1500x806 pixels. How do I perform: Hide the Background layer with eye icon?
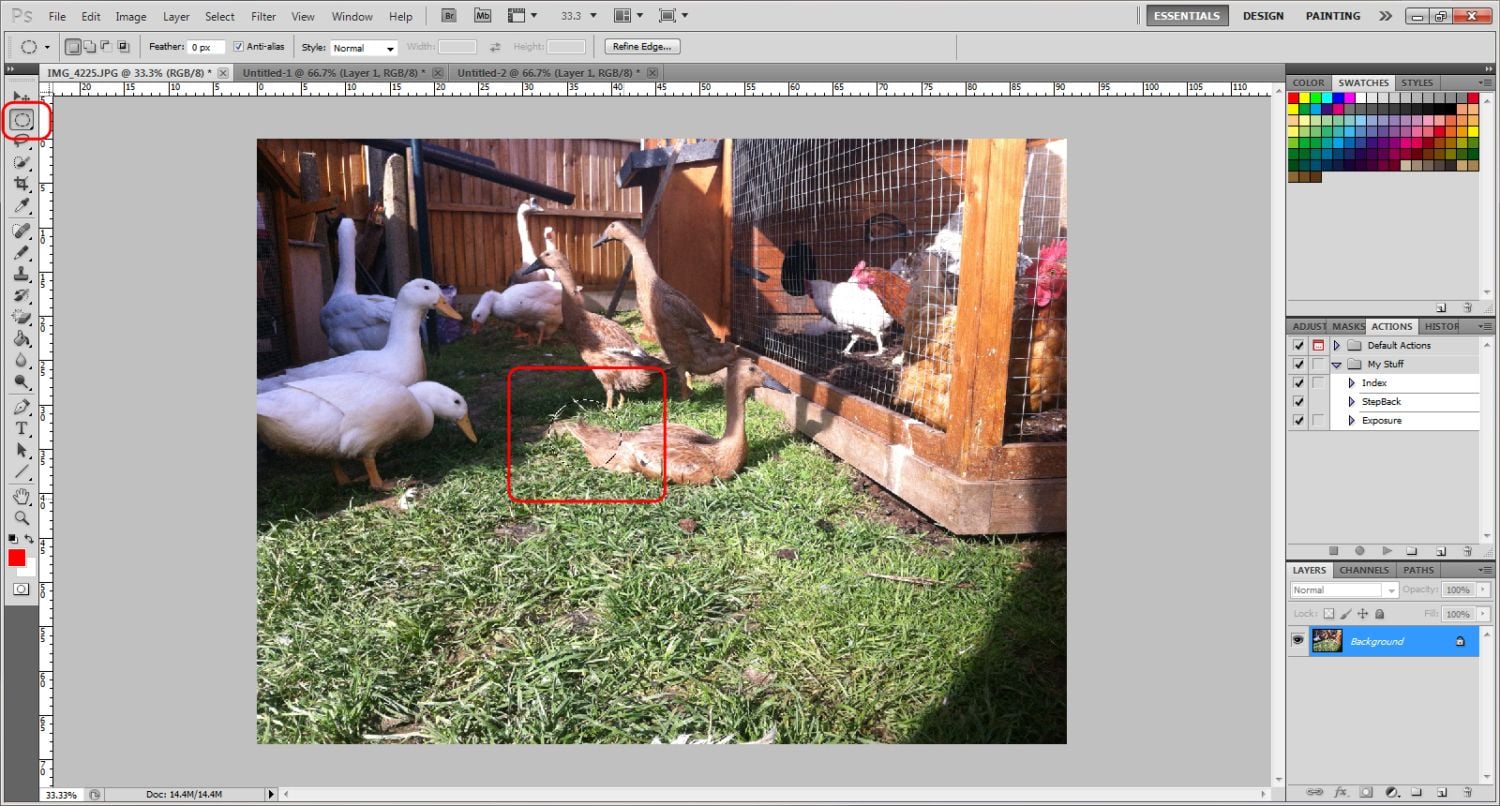coord(1298,640)
